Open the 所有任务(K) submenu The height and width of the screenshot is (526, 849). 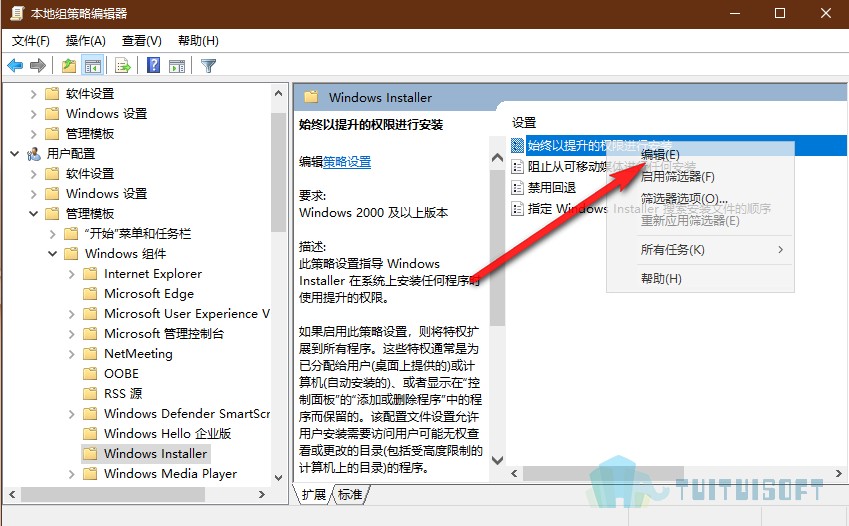pyautogui.click(x=700, y=250)
